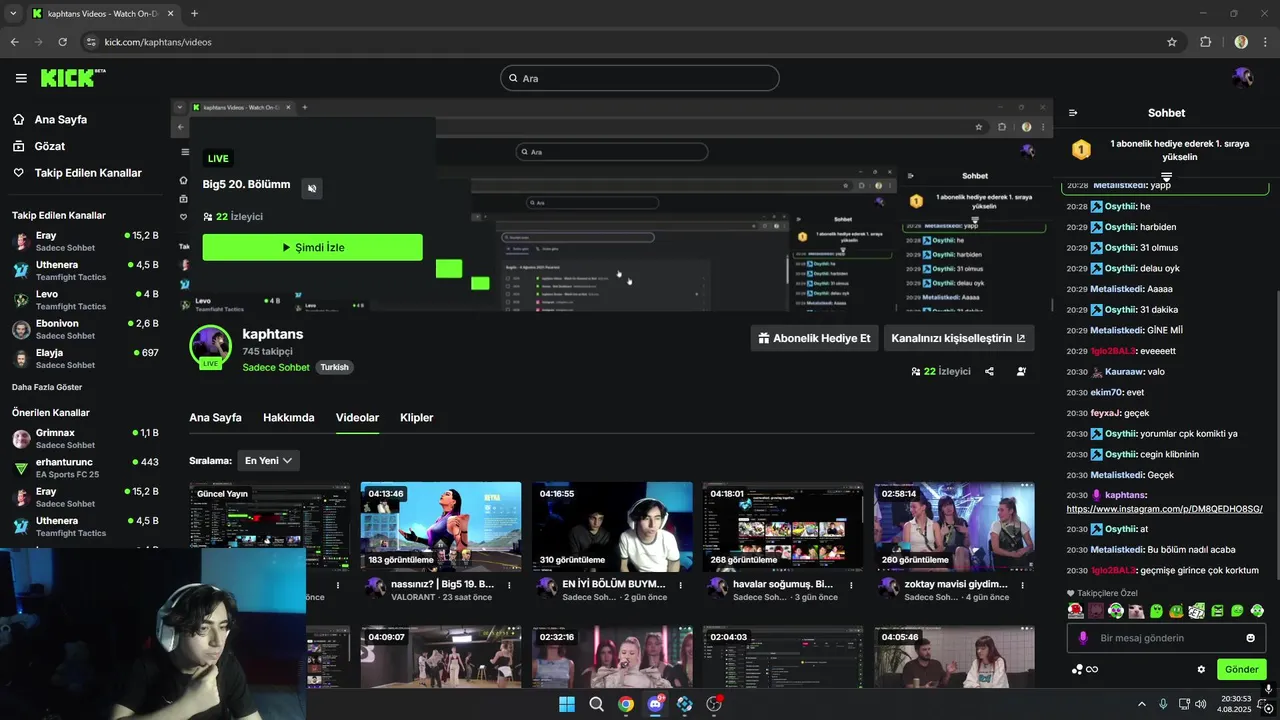Open user options icon next to share
Screen dimensions: 1280x720
1021,371
